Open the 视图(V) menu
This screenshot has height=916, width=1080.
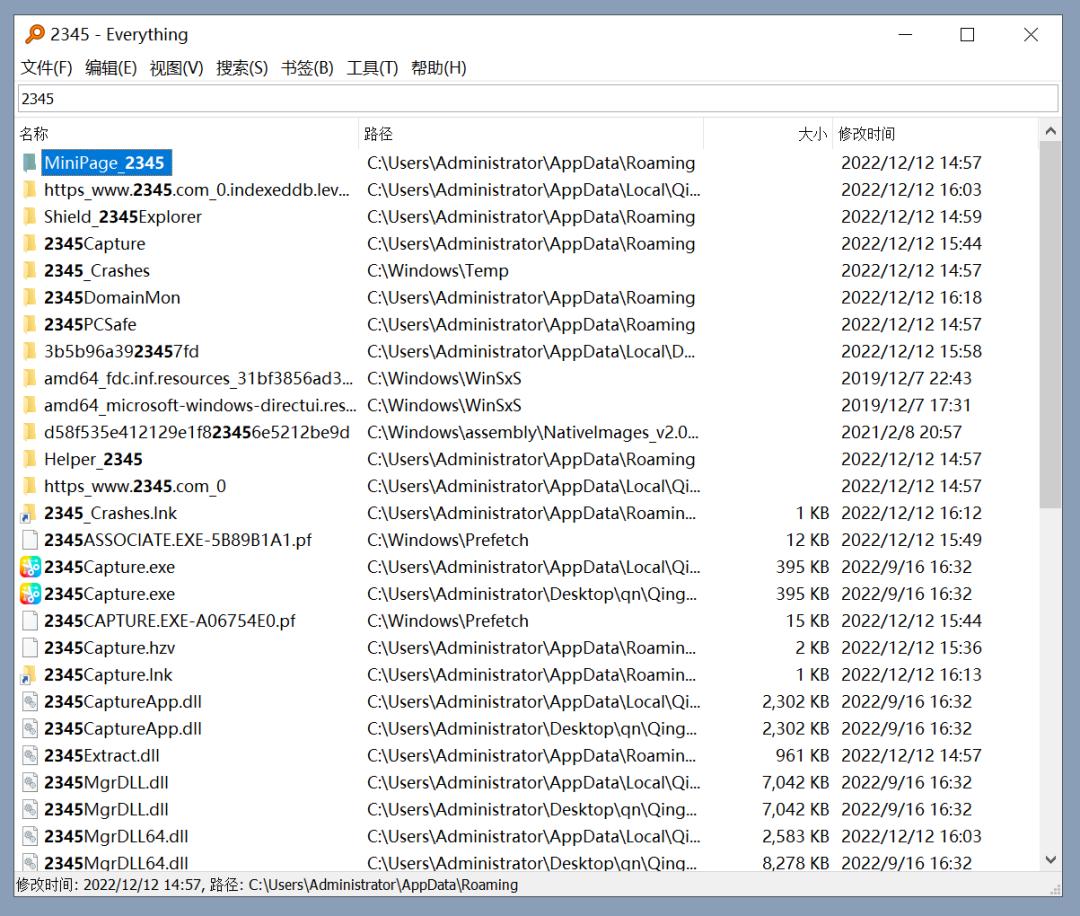pyautogui.click(x=176, y=67)
